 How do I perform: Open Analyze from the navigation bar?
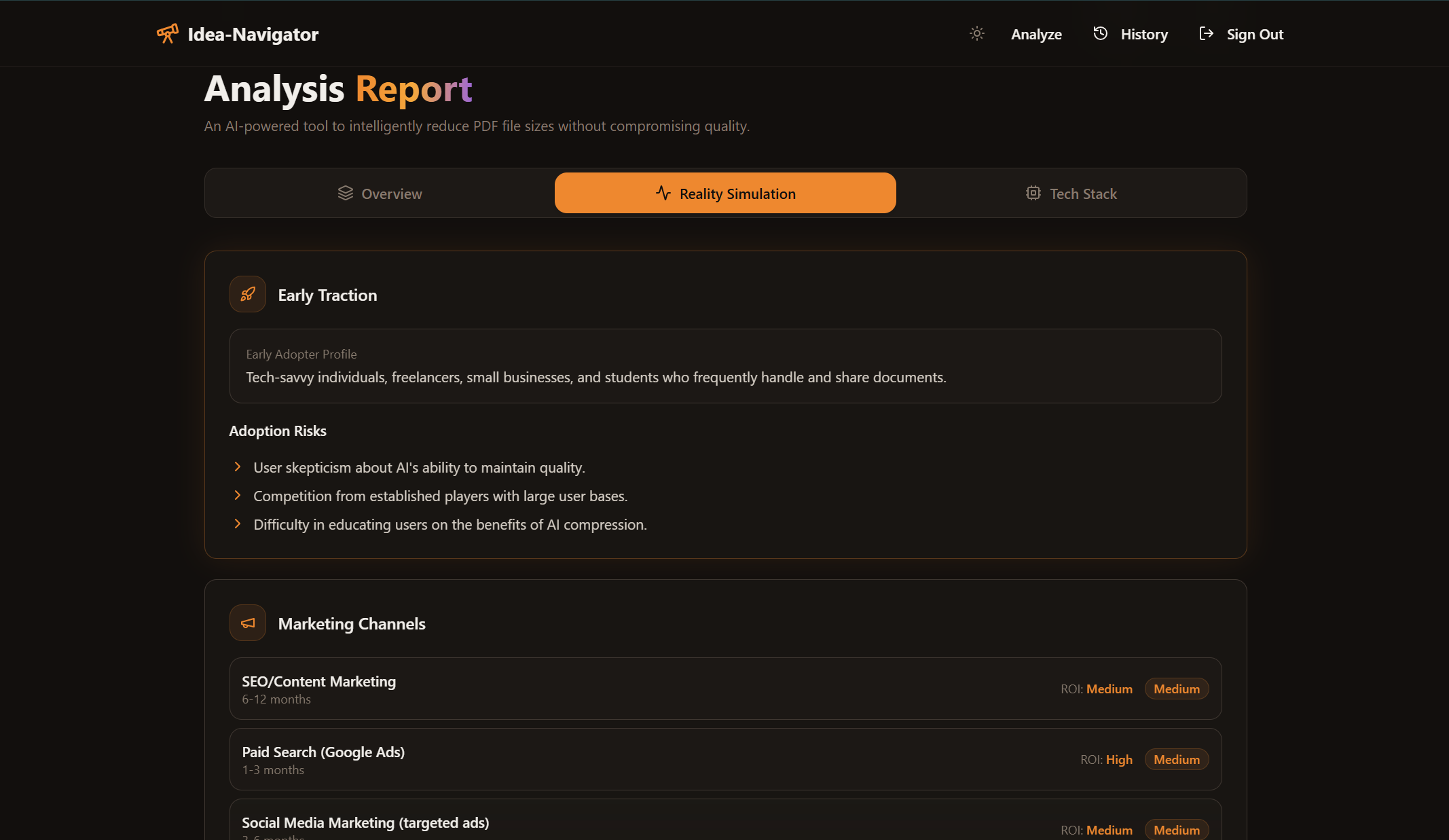pos(1036,35)
